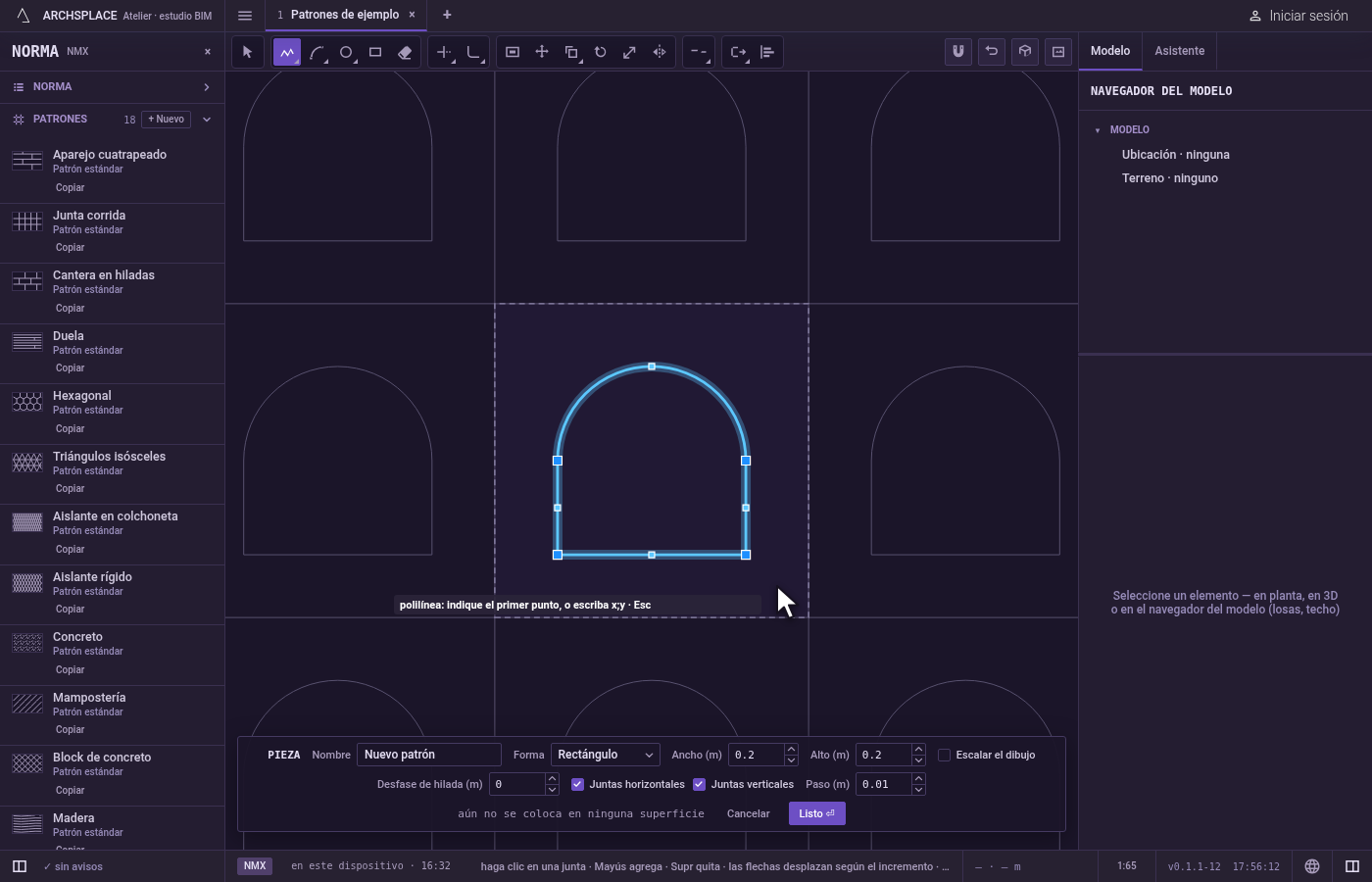The image size is (1372, 882).
Task: Click the undo arrow icon
Action: pyautogui.click(x=992, y=51)
